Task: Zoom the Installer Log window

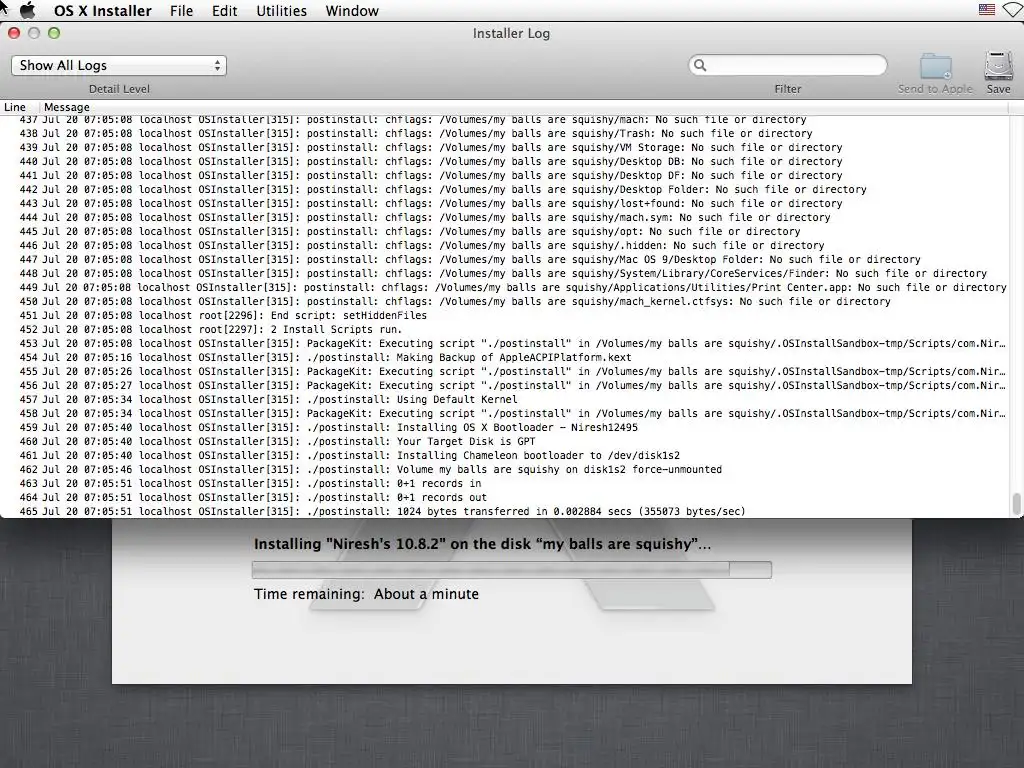Action: pos(54,33)
